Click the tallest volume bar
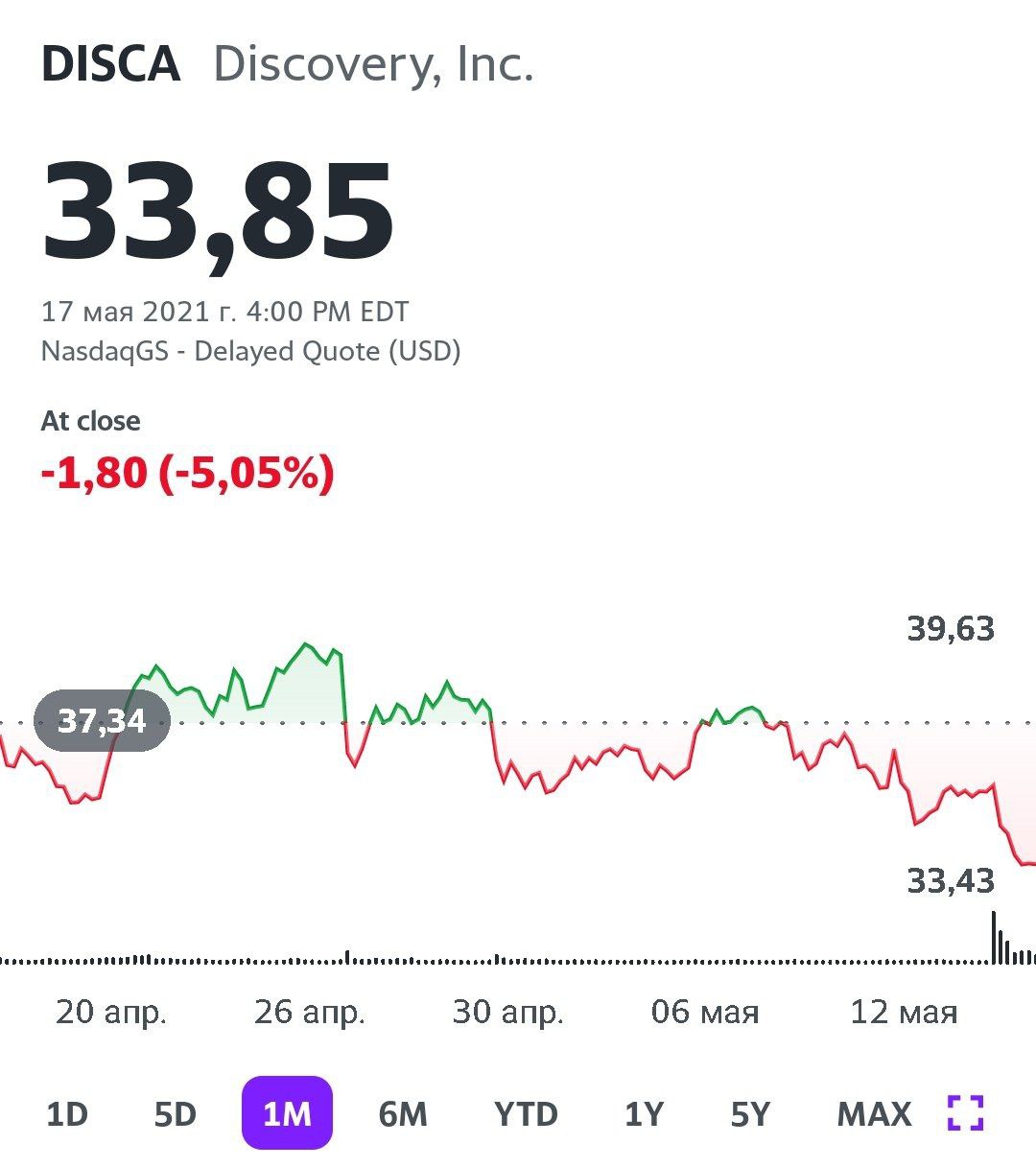Viewport: 1036px width, 1167px height. pyautogui.click(x=994, y=937)
